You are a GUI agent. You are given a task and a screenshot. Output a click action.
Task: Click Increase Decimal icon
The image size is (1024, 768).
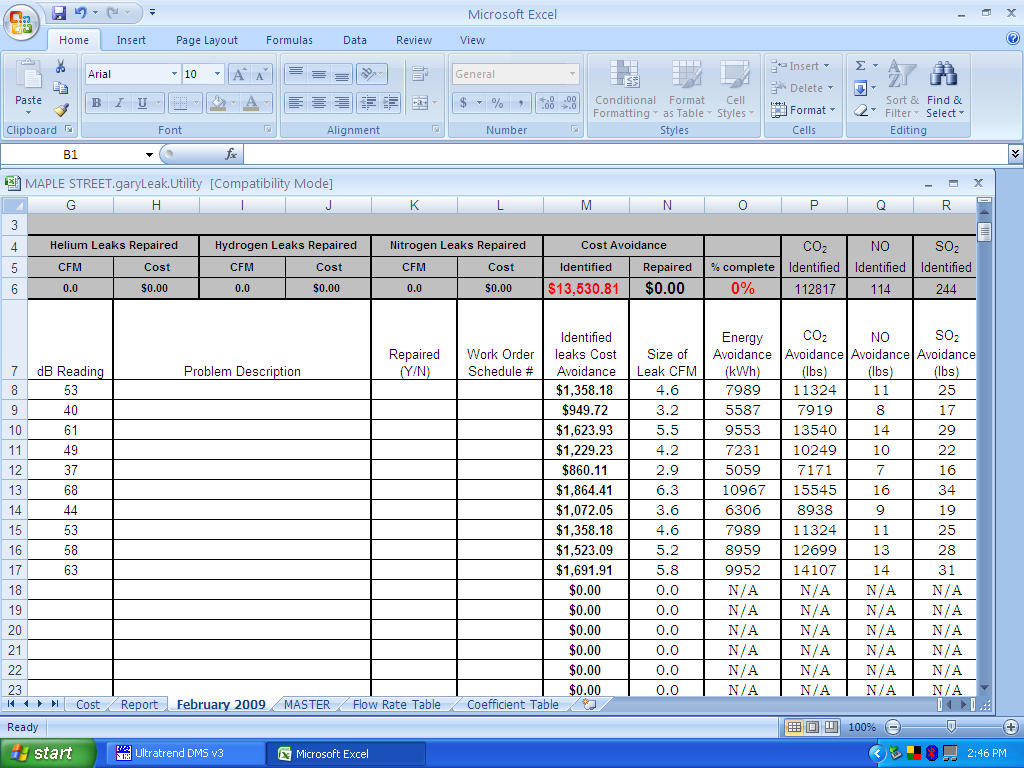pyautogui.click(x=547, y=103)
